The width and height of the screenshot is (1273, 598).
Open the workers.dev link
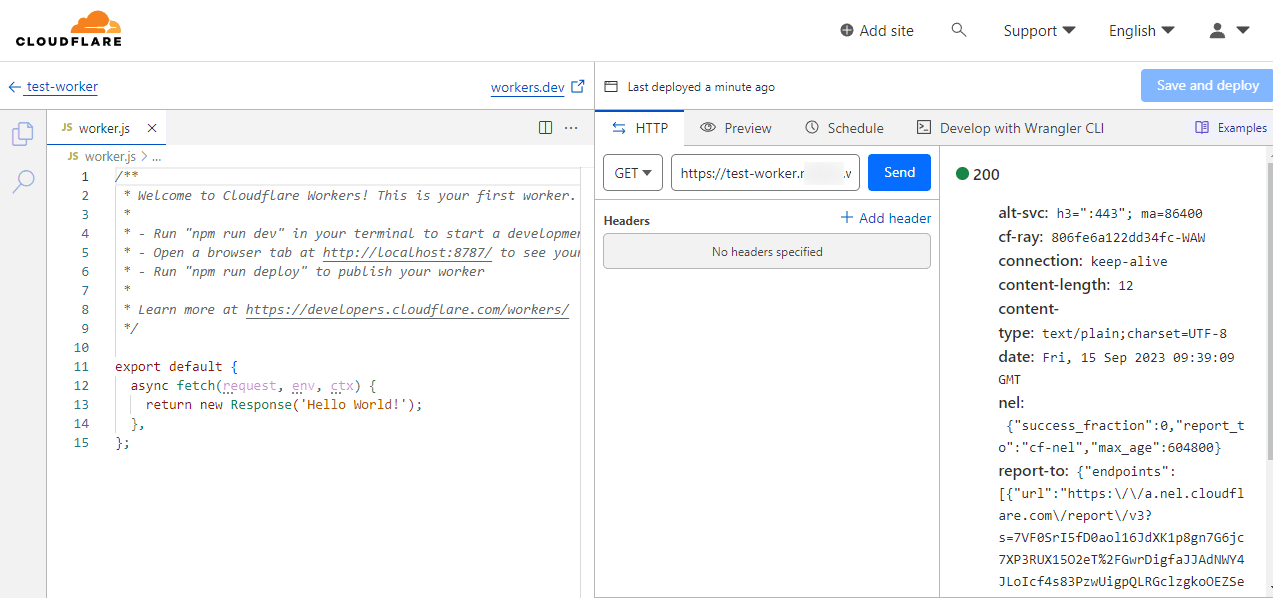[528, 87]
